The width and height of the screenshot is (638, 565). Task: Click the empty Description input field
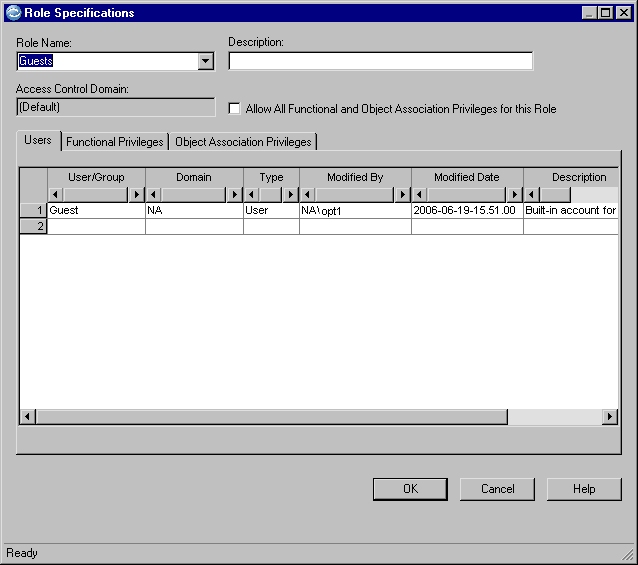pyautogui.click(x=380, y=61)
